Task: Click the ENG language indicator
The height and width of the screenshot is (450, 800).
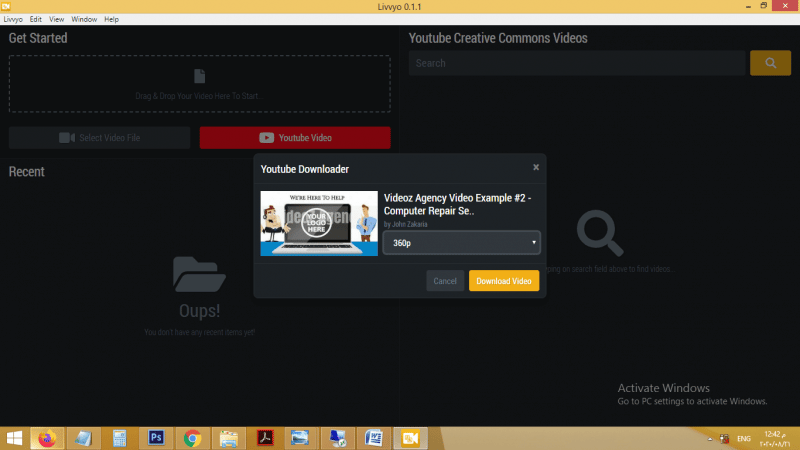Action: pos(744,439)
